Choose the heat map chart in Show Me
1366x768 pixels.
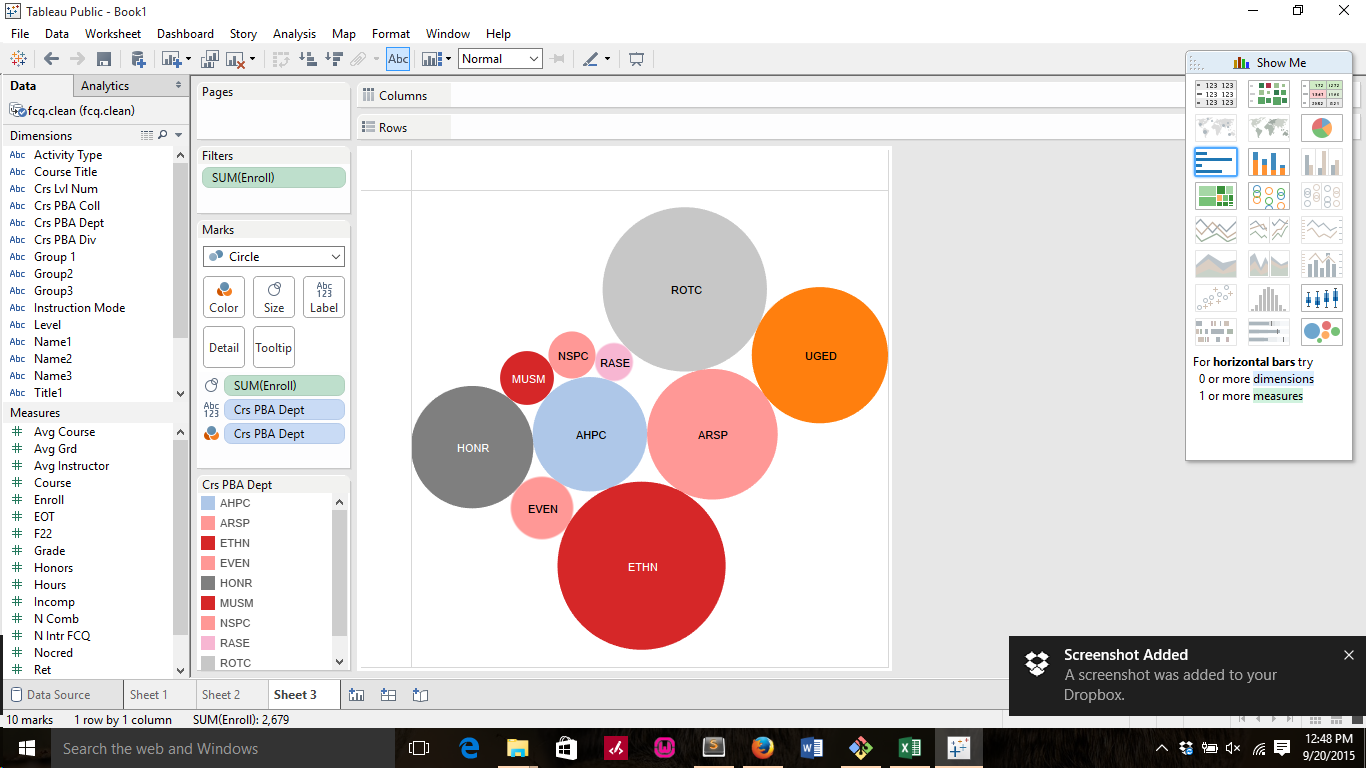[1269, 94]
